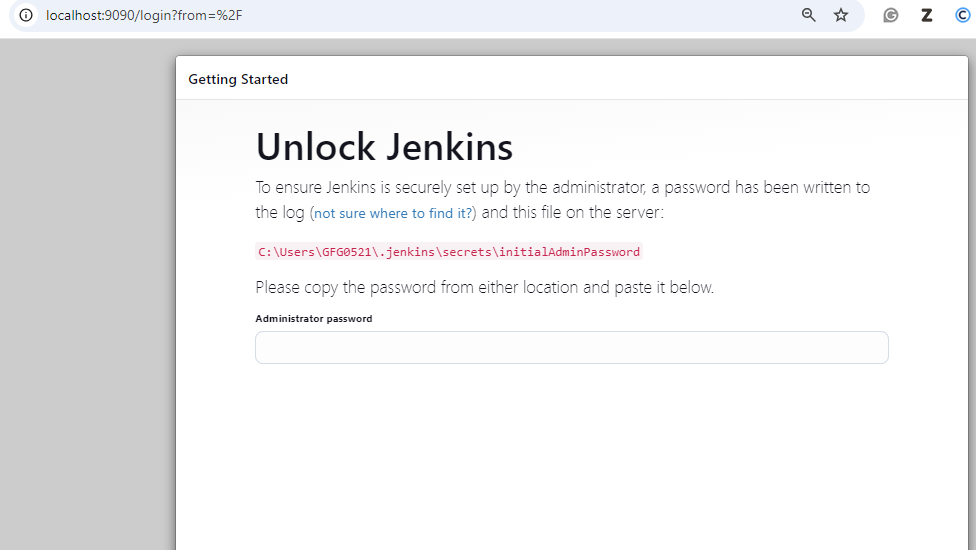Screen dimensions: 976x550
Task: Click blank dialog area below the password field
Action: (x=570, y=450)
